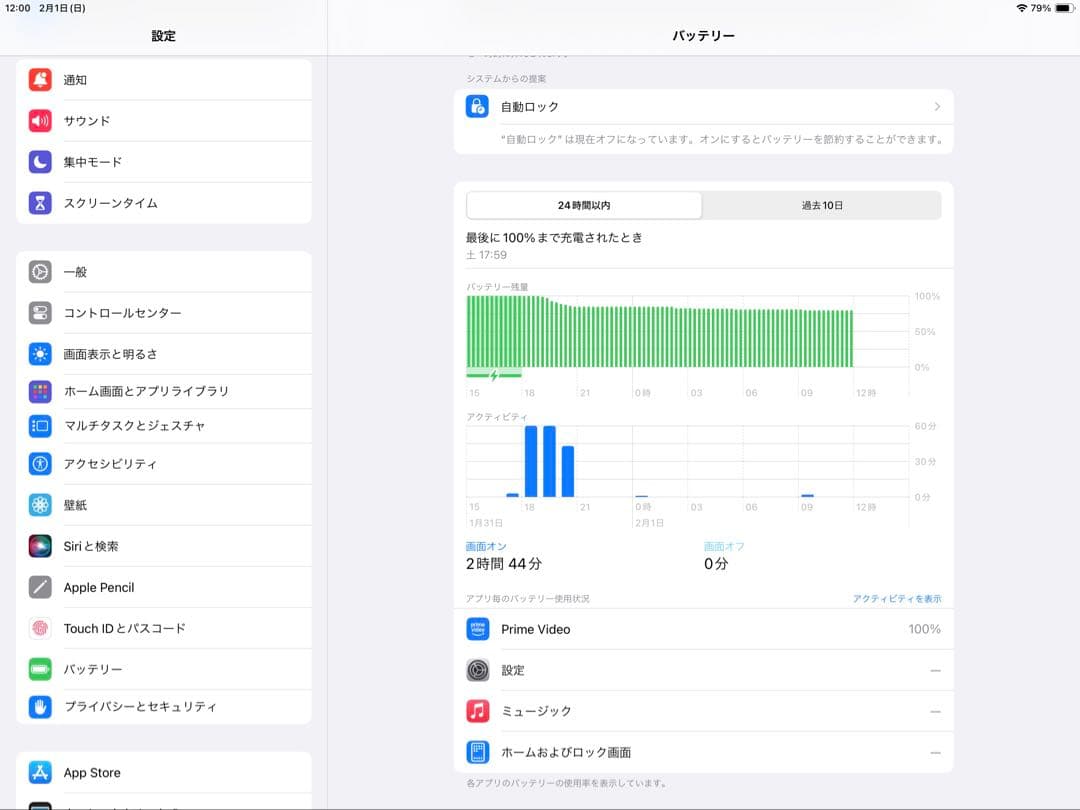
Task: Select the 一般 (General) gear icon
Action: [x=41, y=271]
